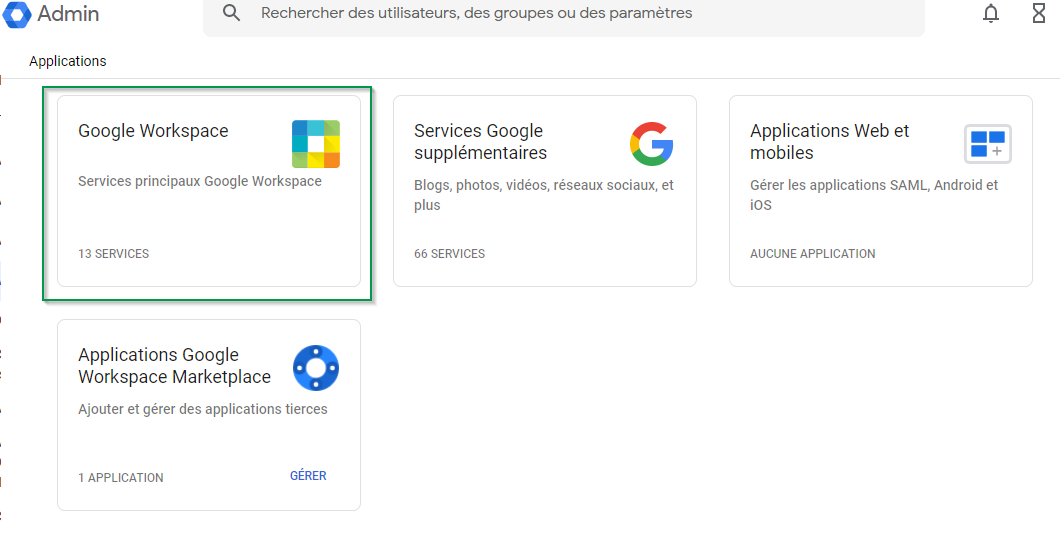1060x550 pixels.
Task: Click the 'AUCUNE APPLICATION' label
Action: [812, 254]
